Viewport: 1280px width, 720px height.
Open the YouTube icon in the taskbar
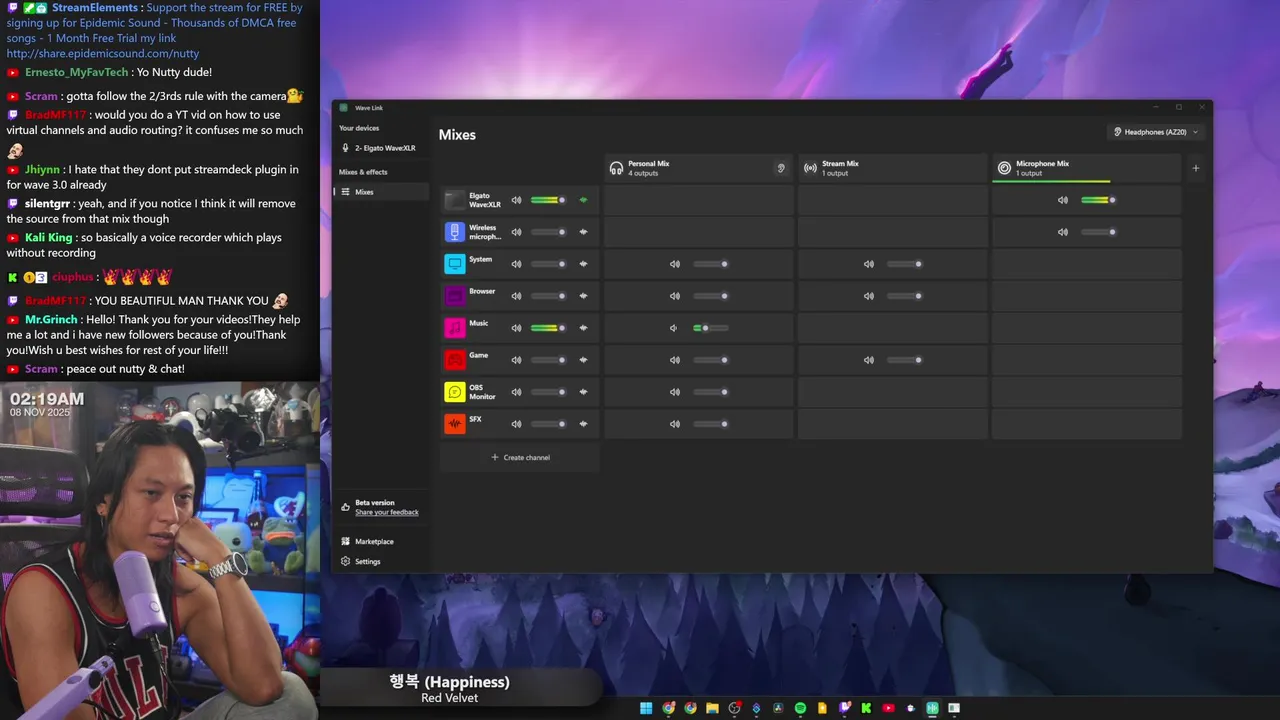(x=888, y=708)
